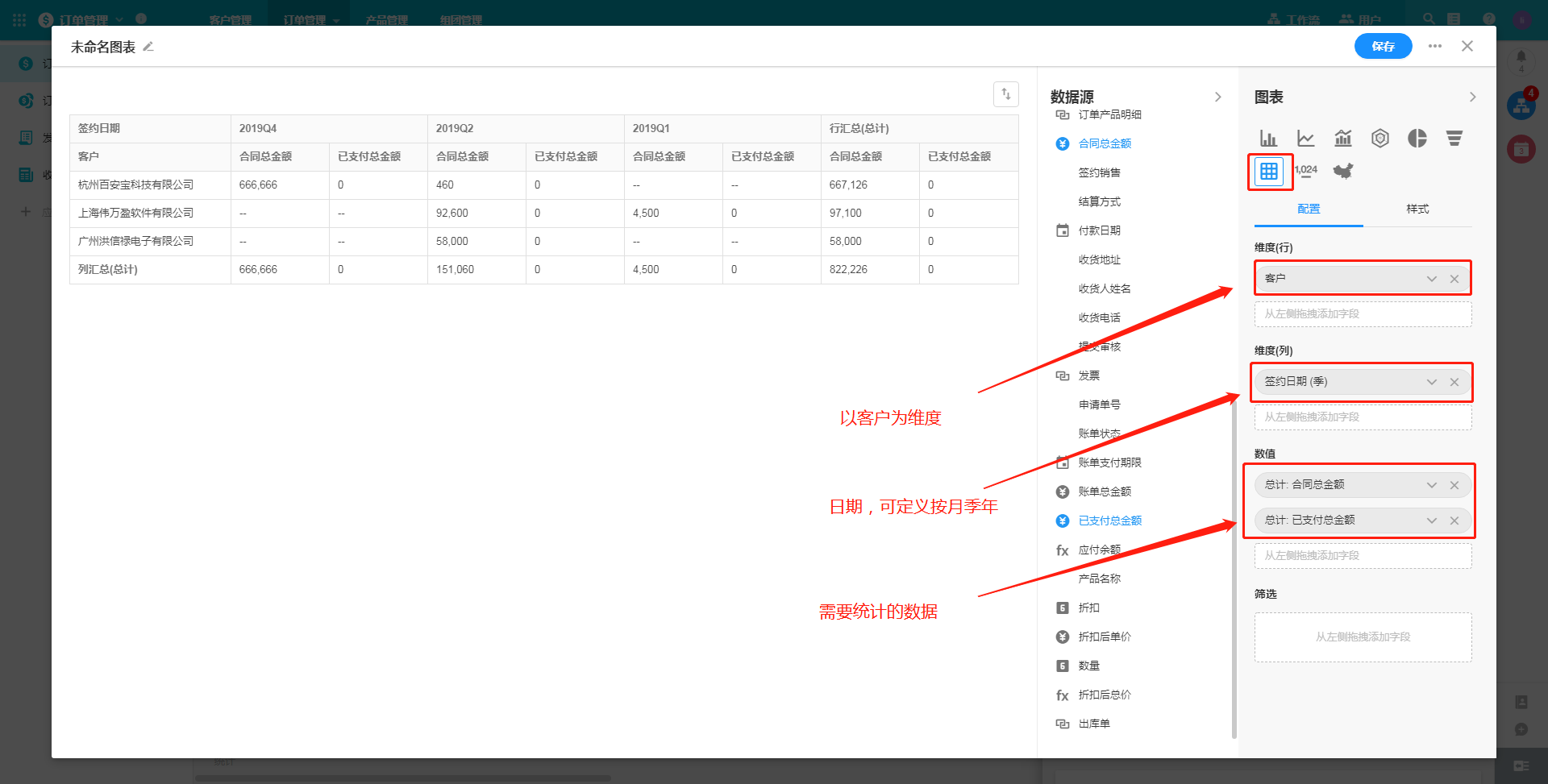Screen dimensions: 1548x784
Task: Select the funnel chart type icon
Action: [1454, 139]
